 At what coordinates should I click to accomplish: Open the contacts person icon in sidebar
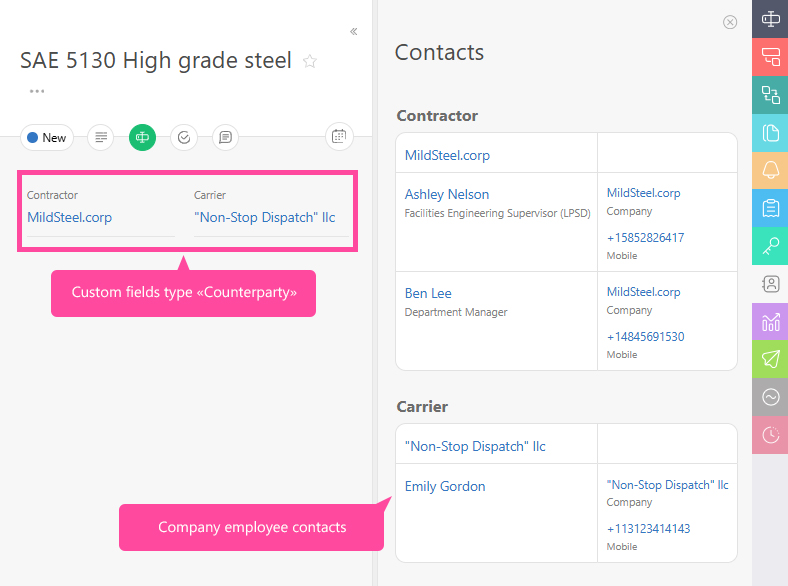(x=770, y=284)
